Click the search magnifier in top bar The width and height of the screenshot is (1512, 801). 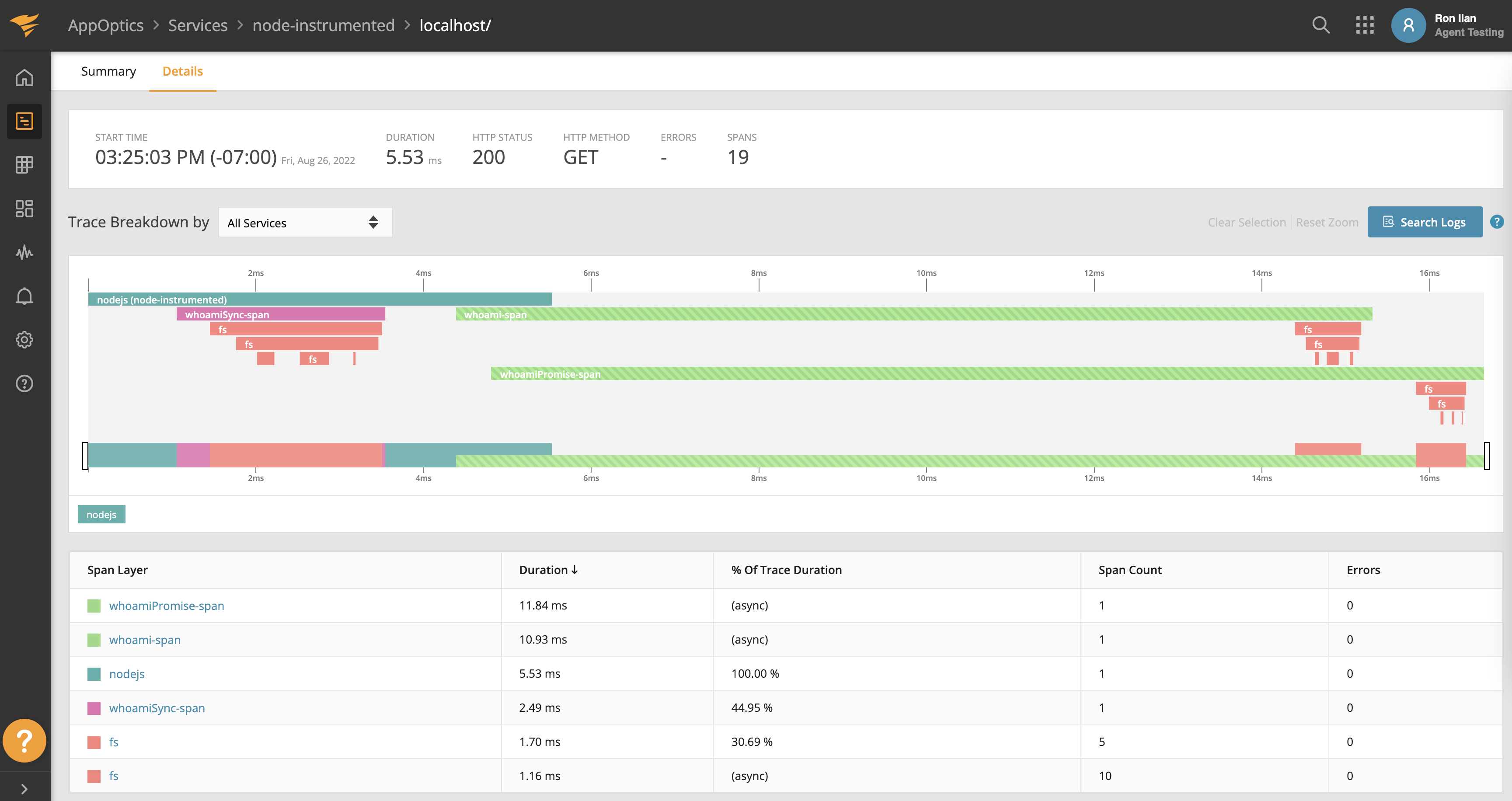[1320, 25]
